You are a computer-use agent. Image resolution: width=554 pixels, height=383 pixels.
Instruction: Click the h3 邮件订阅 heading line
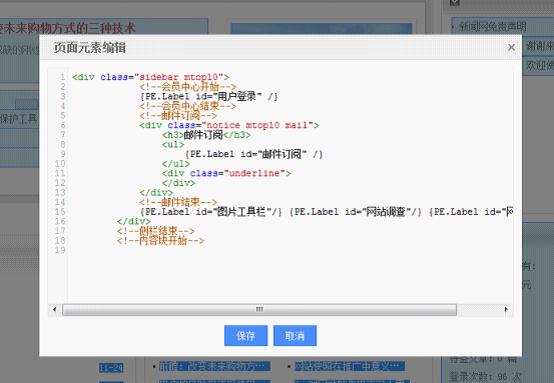(206, 135)
